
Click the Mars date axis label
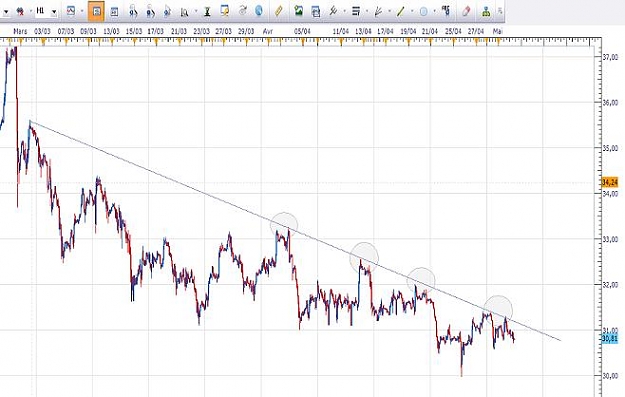tap(20, 31)
